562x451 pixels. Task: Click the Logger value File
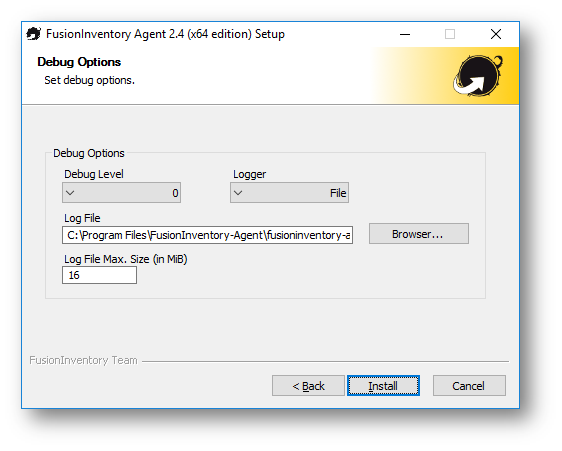pos(338,193)
